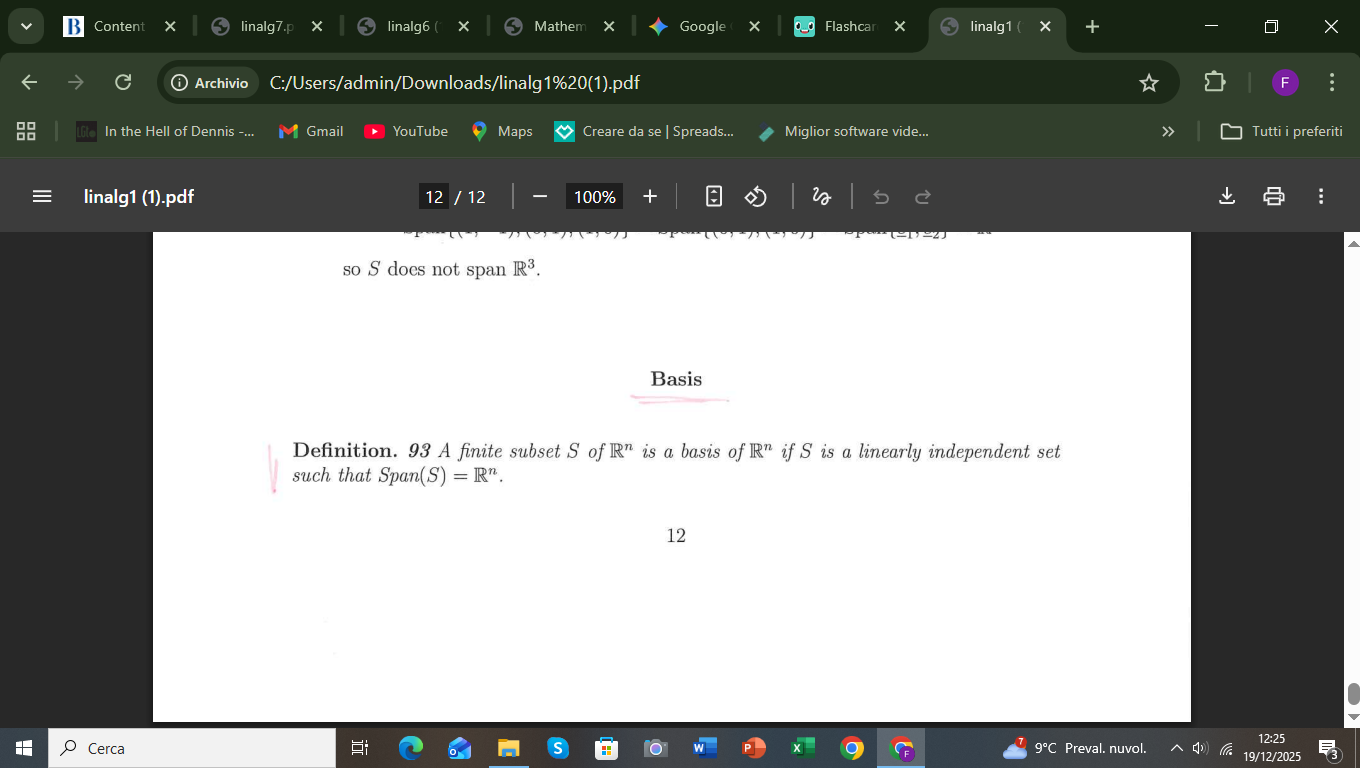Bookmark this page with the star icon
1360x768 pixels.
coord(1149,83)
